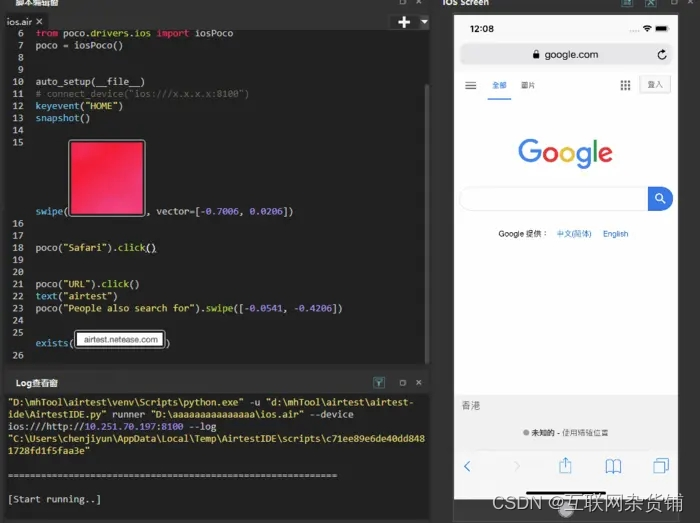Screen dimensions: 700x523
Task: Switch Google language to English
Action: pyautogui.click(x=615, y=234)
